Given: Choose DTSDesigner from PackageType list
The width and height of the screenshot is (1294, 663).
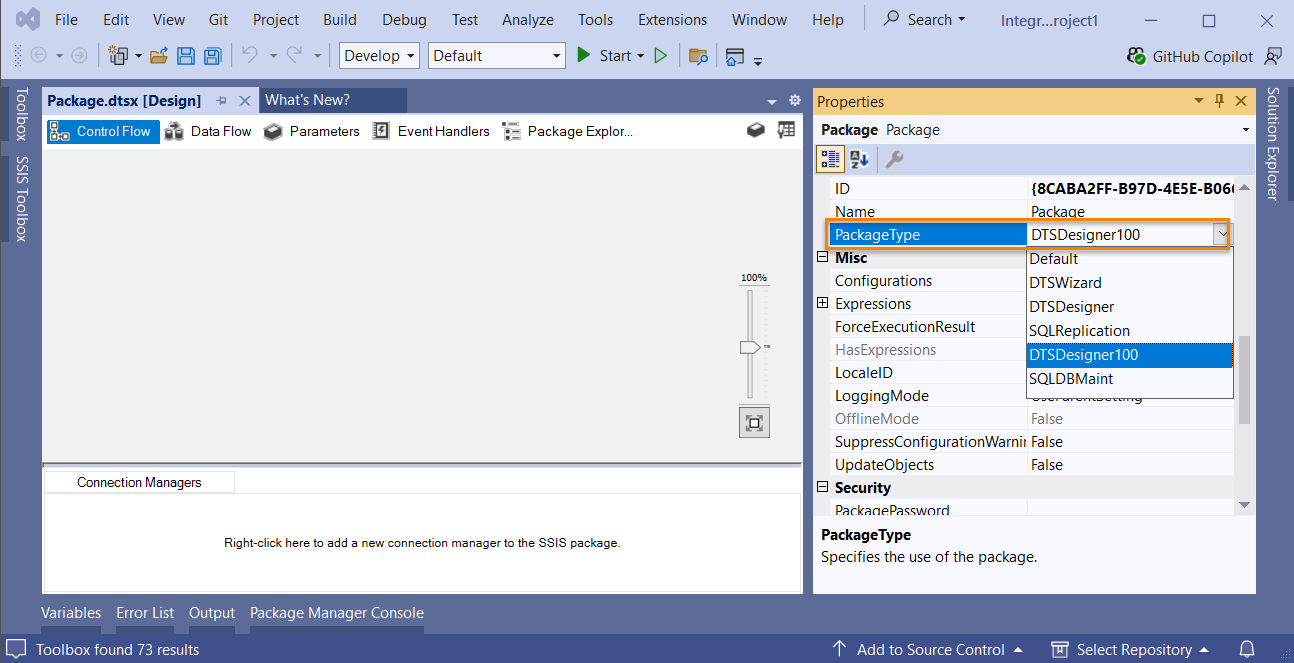Looking at the screenshot, I should pyautogui.click(x=1130, y=307).
